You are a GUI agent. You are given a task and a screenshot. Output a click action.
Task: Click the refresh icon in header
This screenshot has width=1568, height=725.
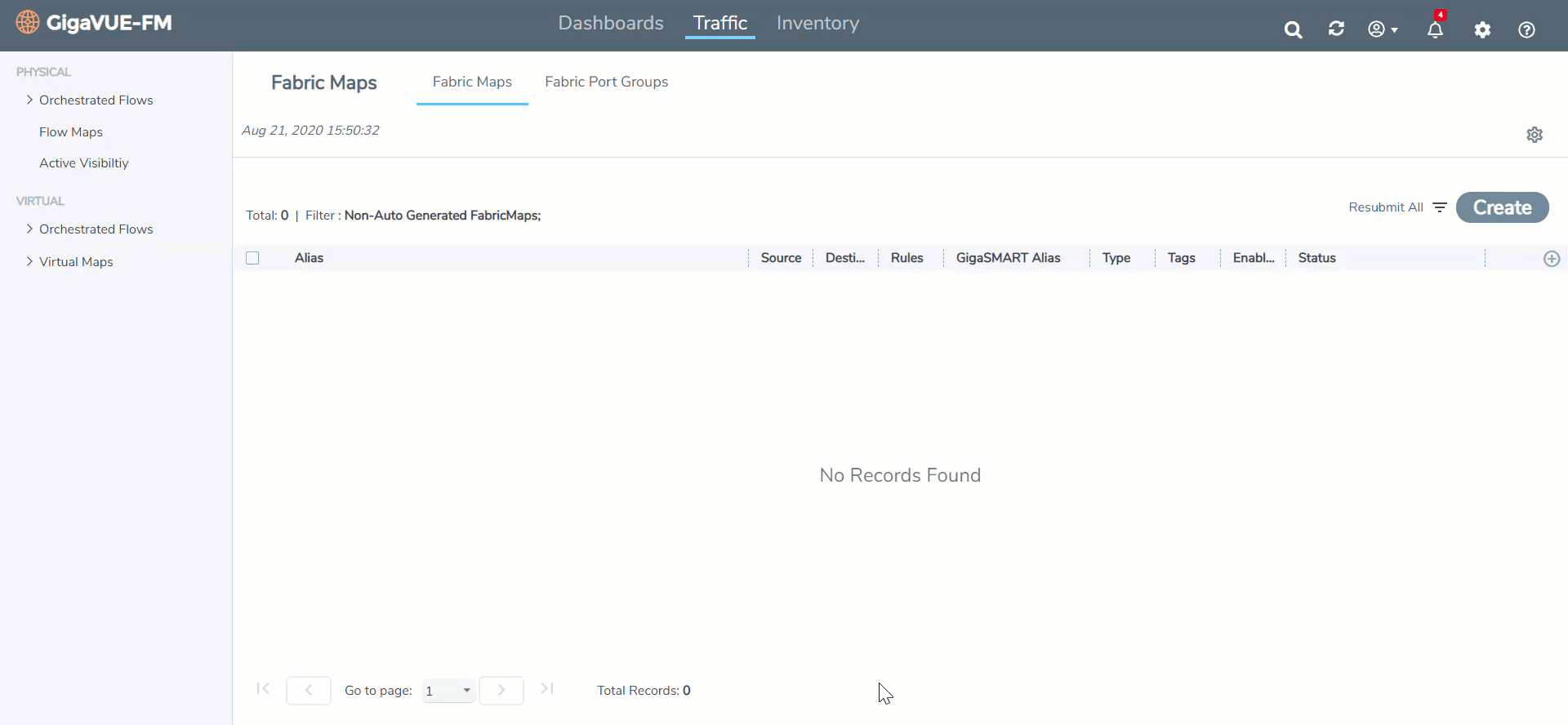coord(1336,29)
